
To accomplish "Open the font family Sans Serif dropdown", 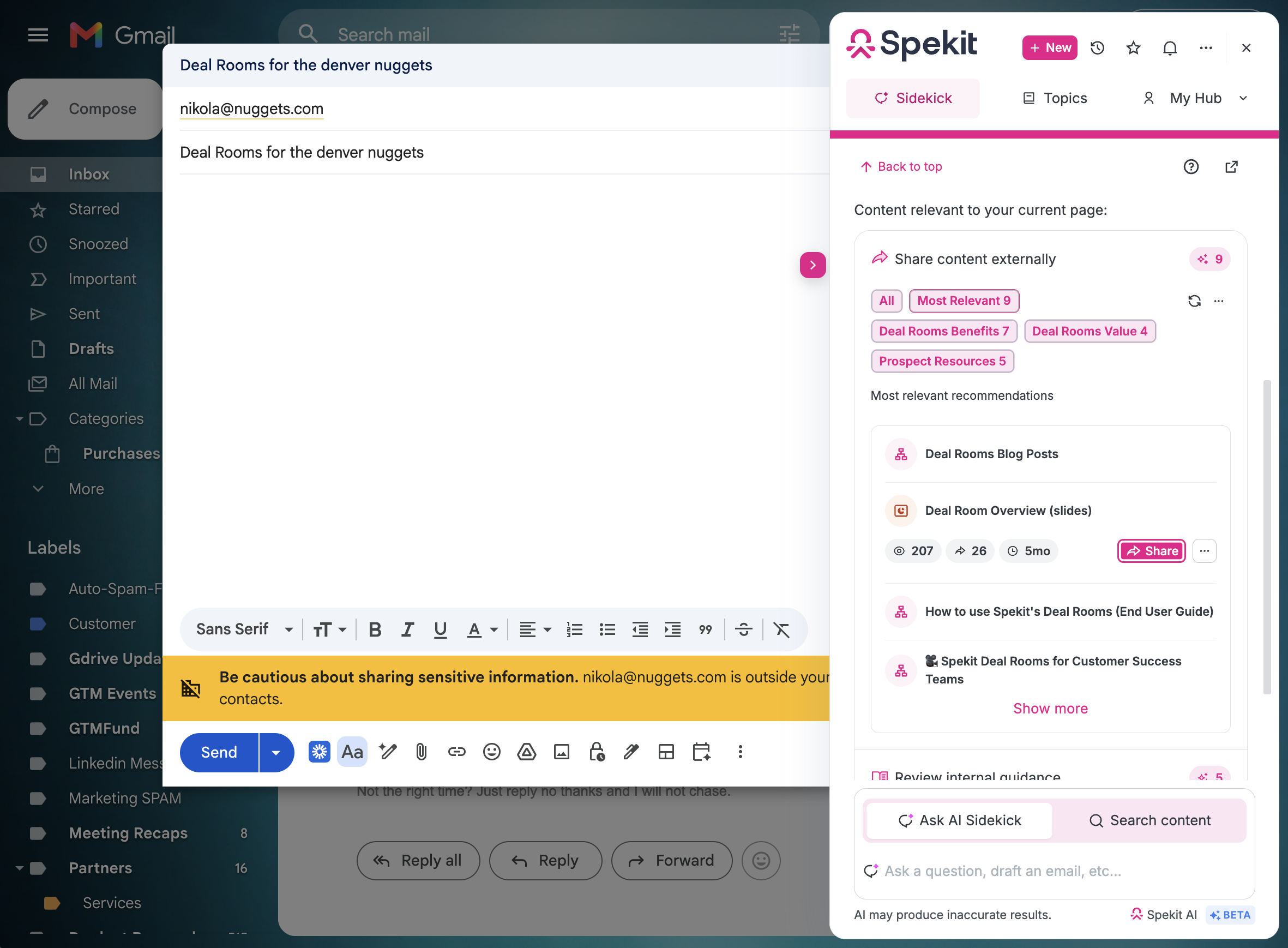I will (244, 629).
